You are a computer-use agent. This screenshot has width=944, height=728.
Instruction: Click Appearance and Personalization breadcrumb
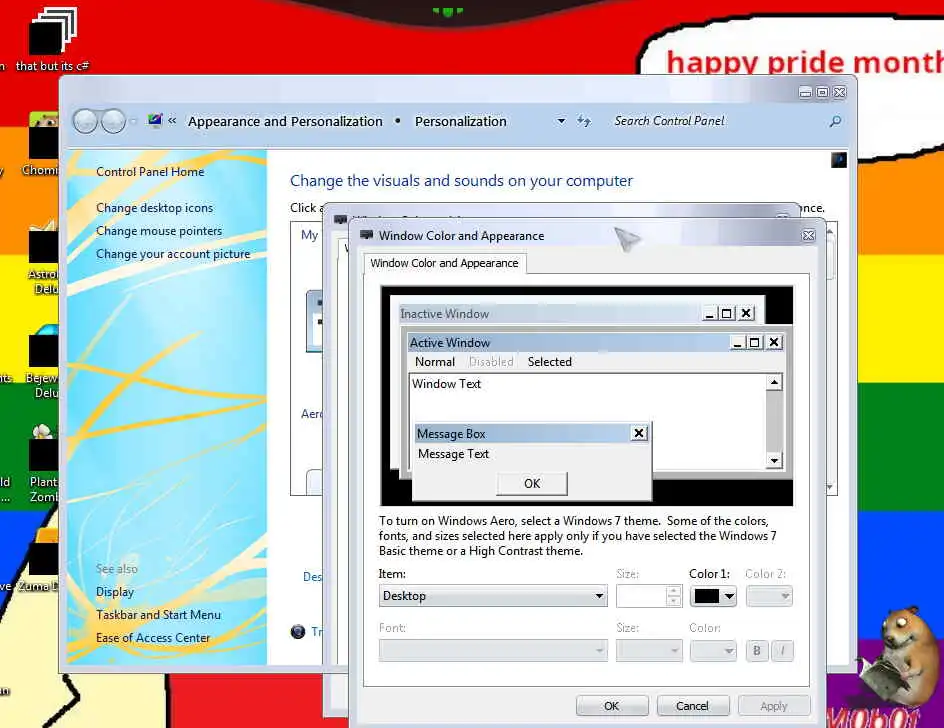(x=285, y=121)
